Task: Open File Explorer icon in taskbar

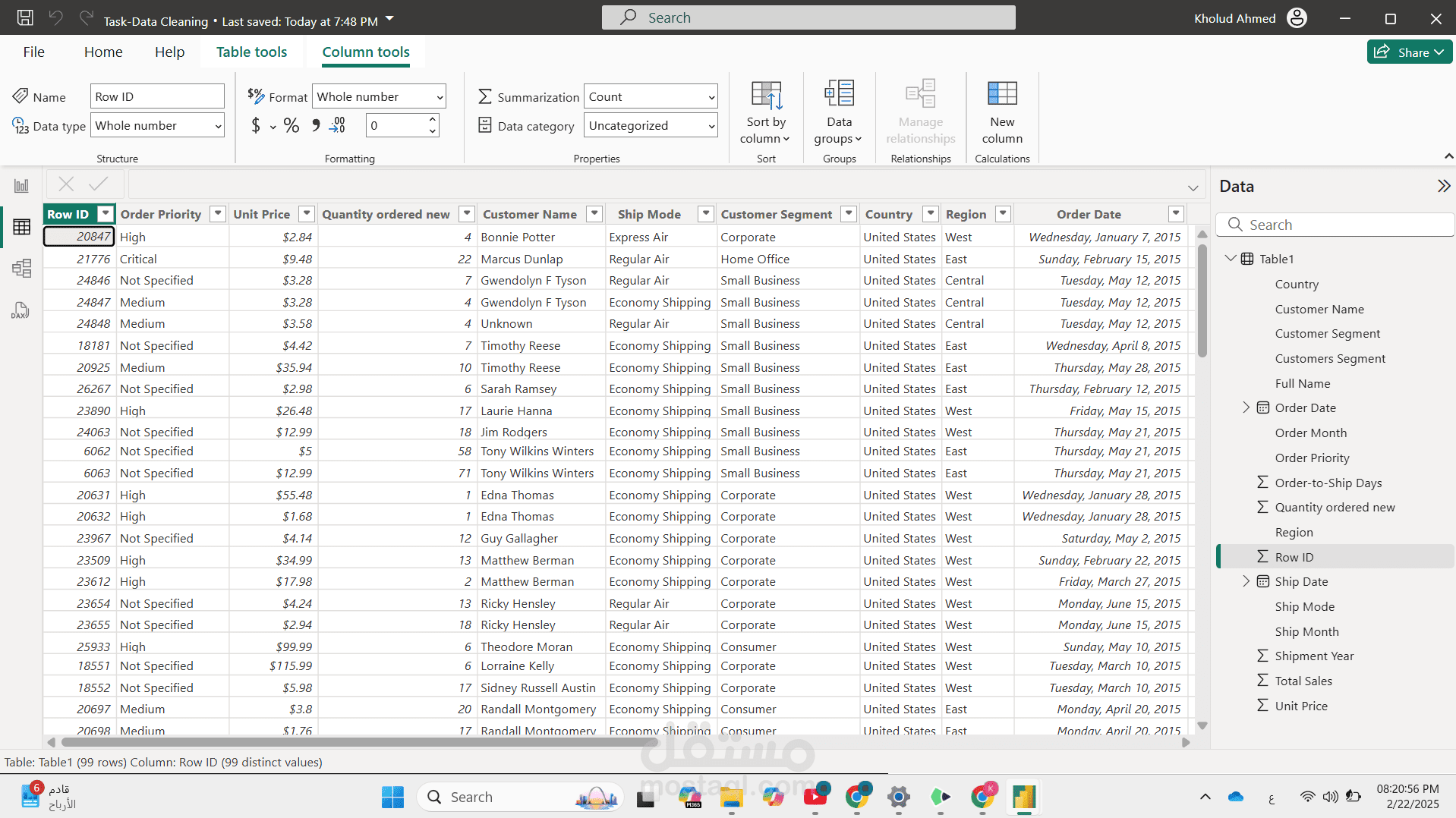Action: click(x=732, y=797)
